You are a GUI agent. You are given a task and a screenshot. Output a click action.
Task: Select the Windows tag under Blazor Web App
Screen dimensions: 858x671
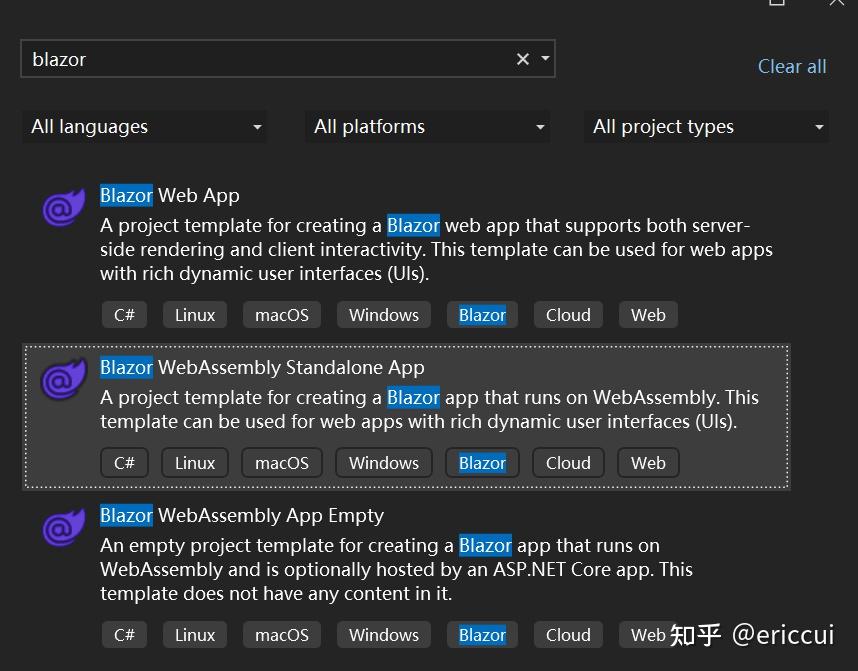tap(383, 314)
